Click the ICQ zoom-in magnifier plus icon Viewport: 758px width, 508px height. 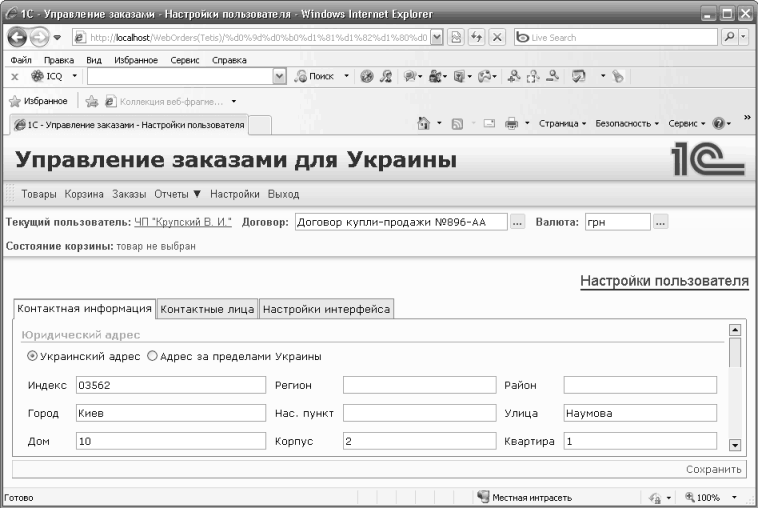point(514,76)
